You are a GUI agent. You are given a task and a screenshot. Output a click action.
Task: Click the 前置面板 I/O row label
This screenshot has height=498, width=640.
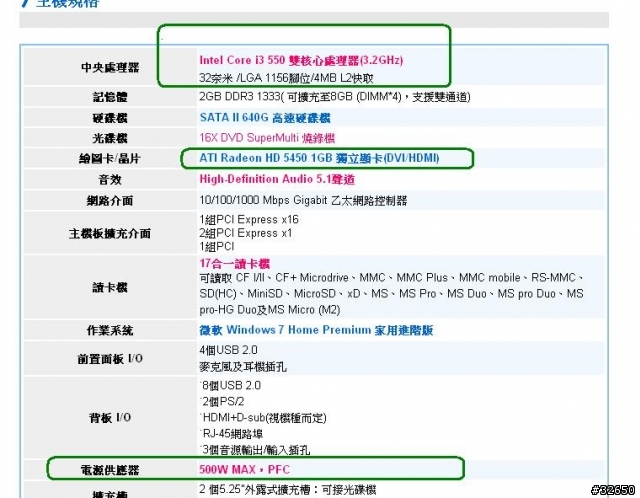point(110,359)
